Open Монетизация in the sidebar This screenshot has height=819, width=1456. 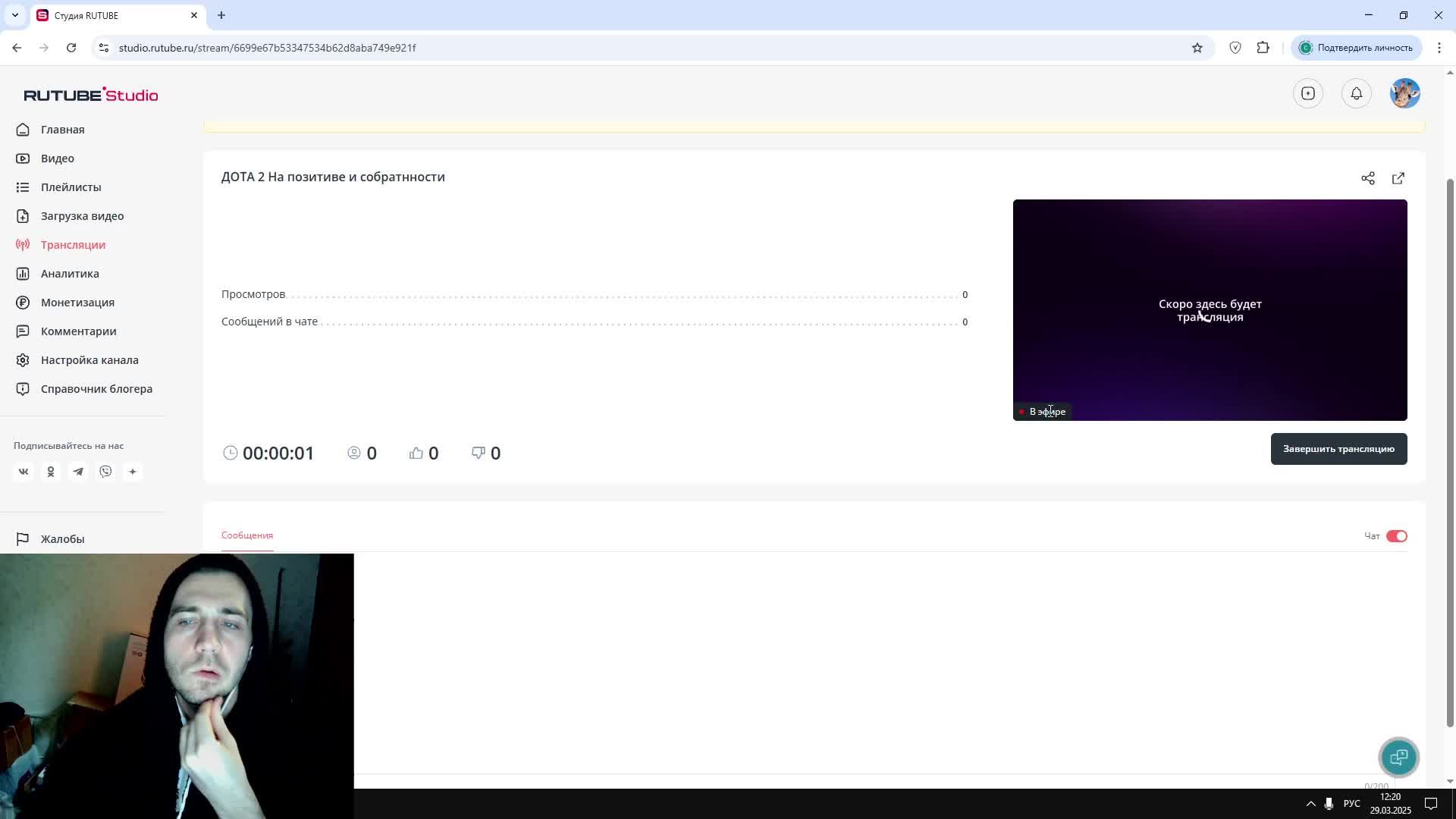click(x=77, y=303)
